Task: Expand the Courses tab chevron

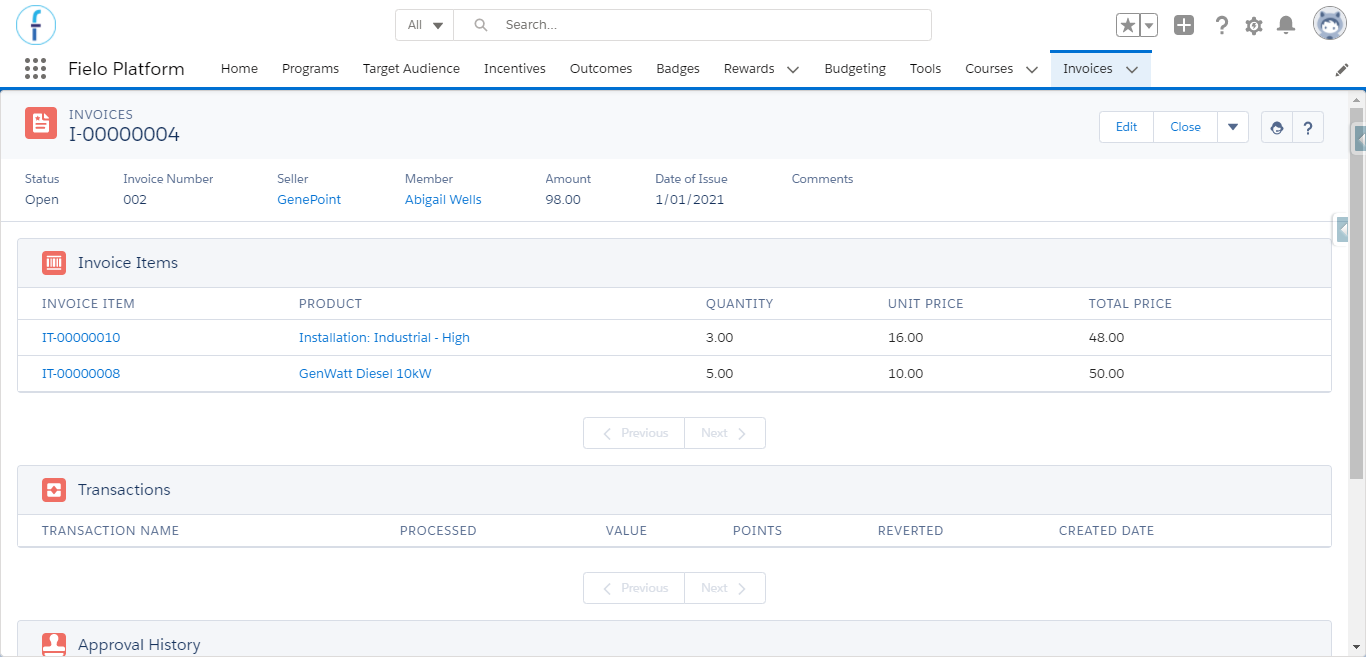Action: pyautogui.click(x=1032, y=70)
